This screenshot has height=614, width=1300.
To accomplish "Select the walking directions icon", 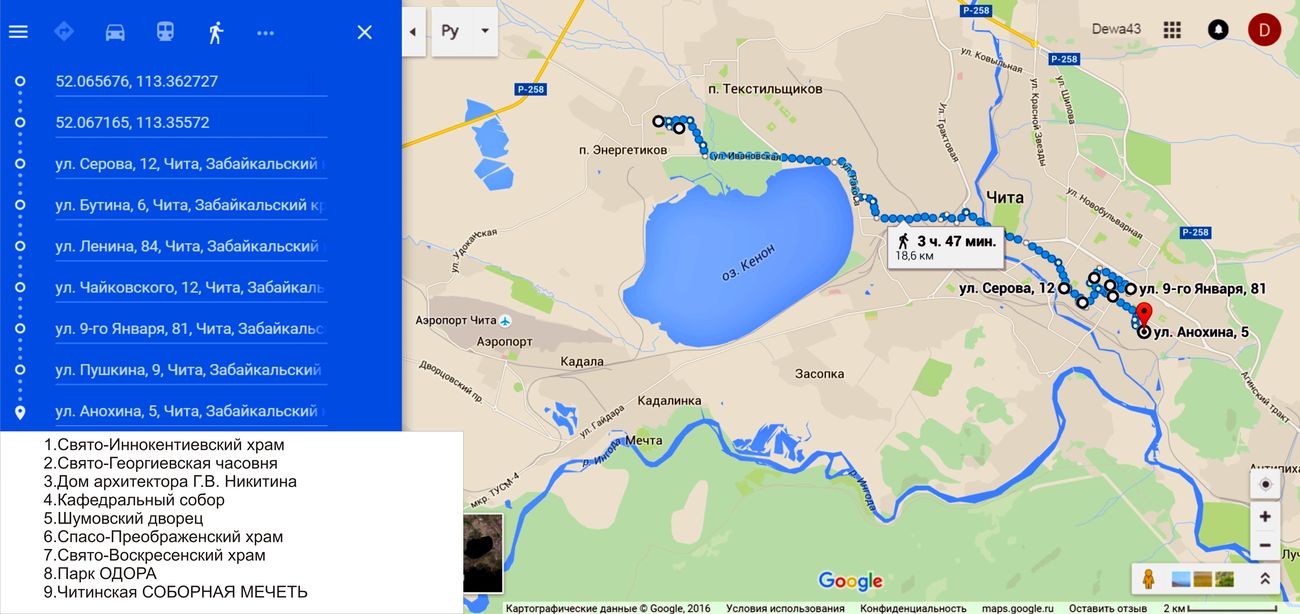I will (215, 32).
